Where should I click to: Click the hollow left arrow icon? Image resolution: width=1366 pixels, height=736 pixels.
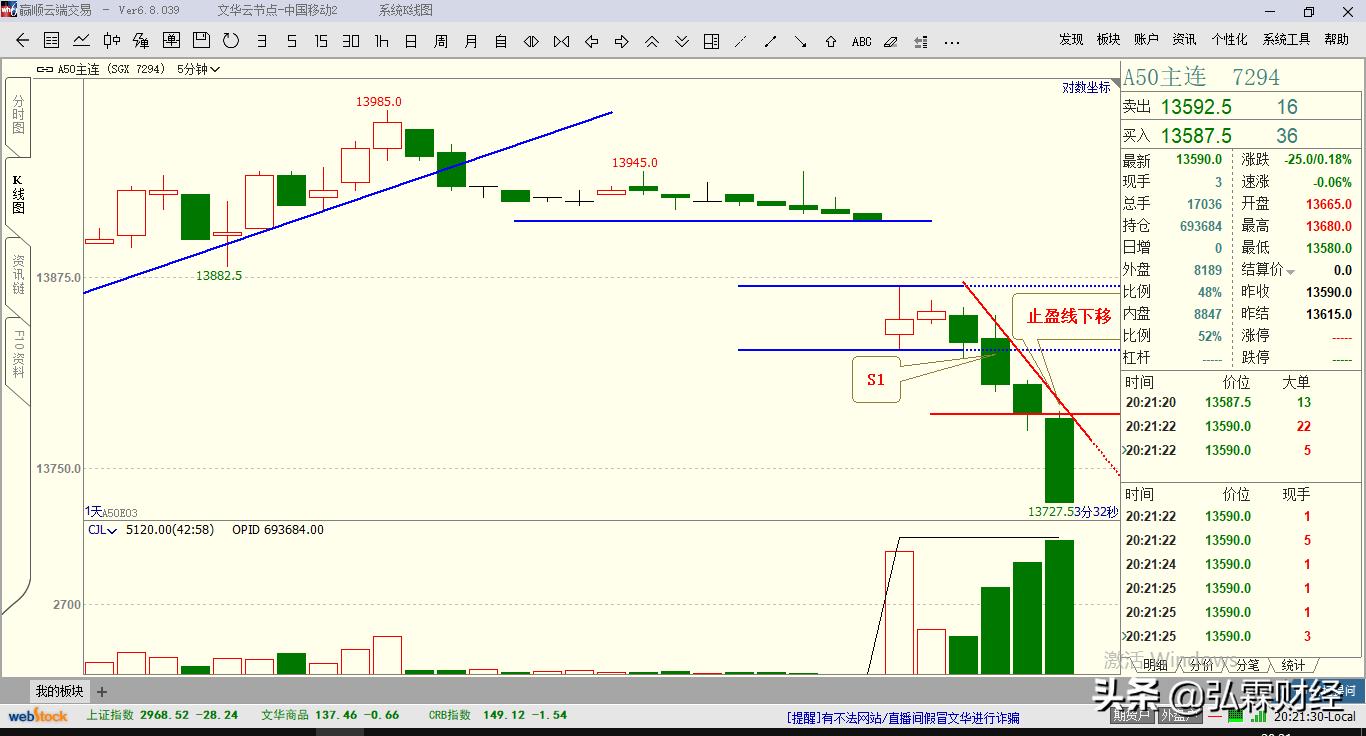coord(591,41)
